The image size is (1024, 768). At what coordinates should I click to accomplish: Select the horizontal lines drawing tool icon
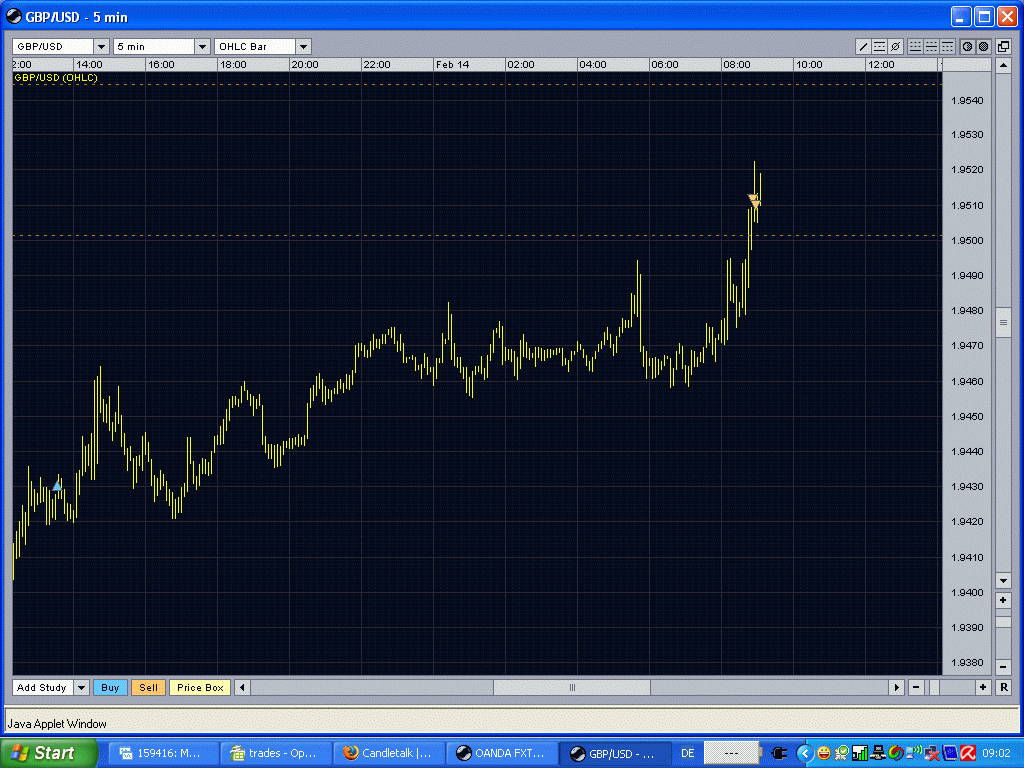(879, 46)
